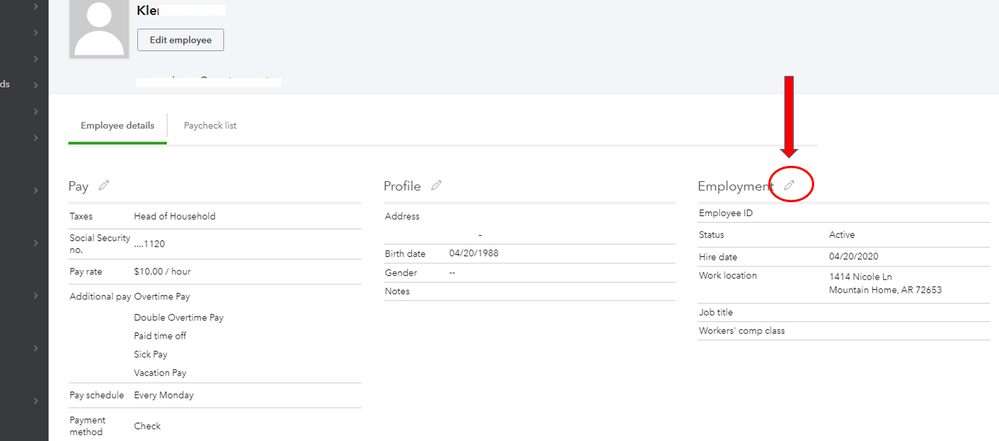Click the Vacation Pay additional pay entry

click(160, 373)
